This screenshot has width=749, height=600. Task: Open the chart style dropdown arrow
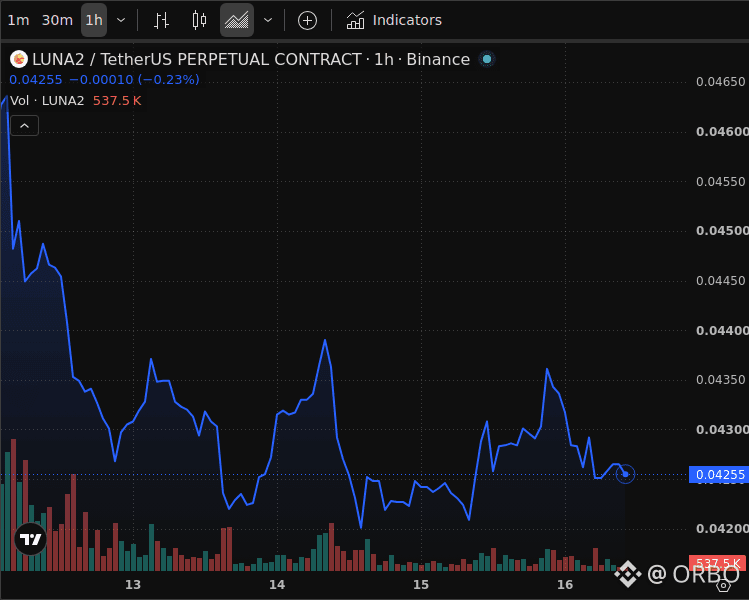(x=268, y=21)
